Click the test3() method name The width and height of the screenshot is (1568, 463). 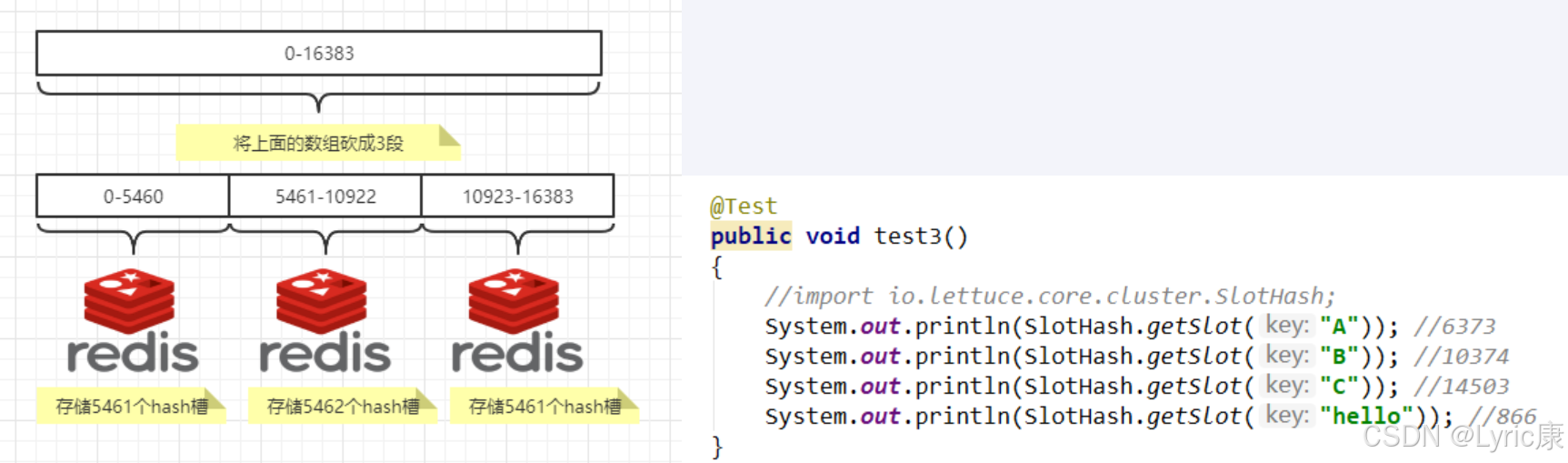[x=921, y=237]
